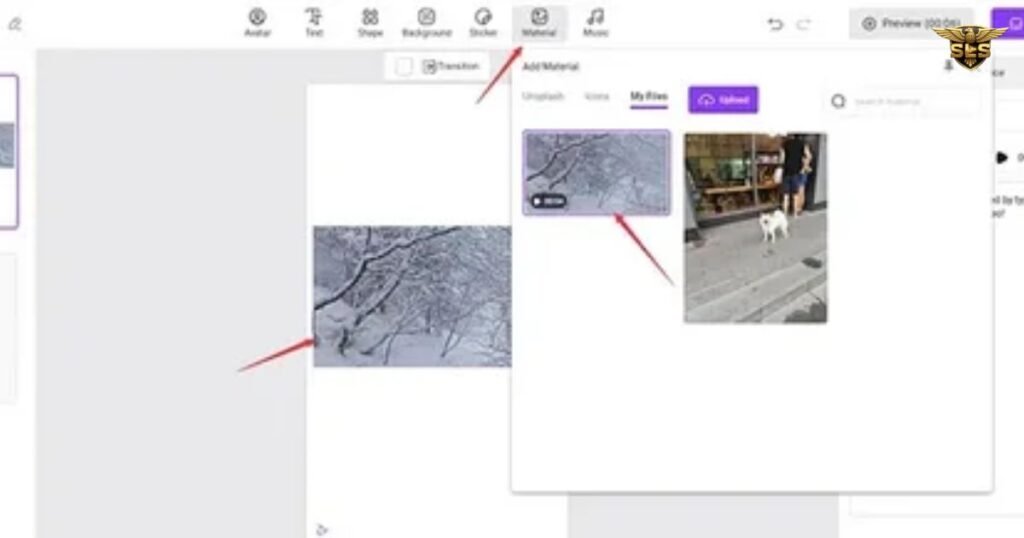Switch to the My Files tab

coord(649,97)
